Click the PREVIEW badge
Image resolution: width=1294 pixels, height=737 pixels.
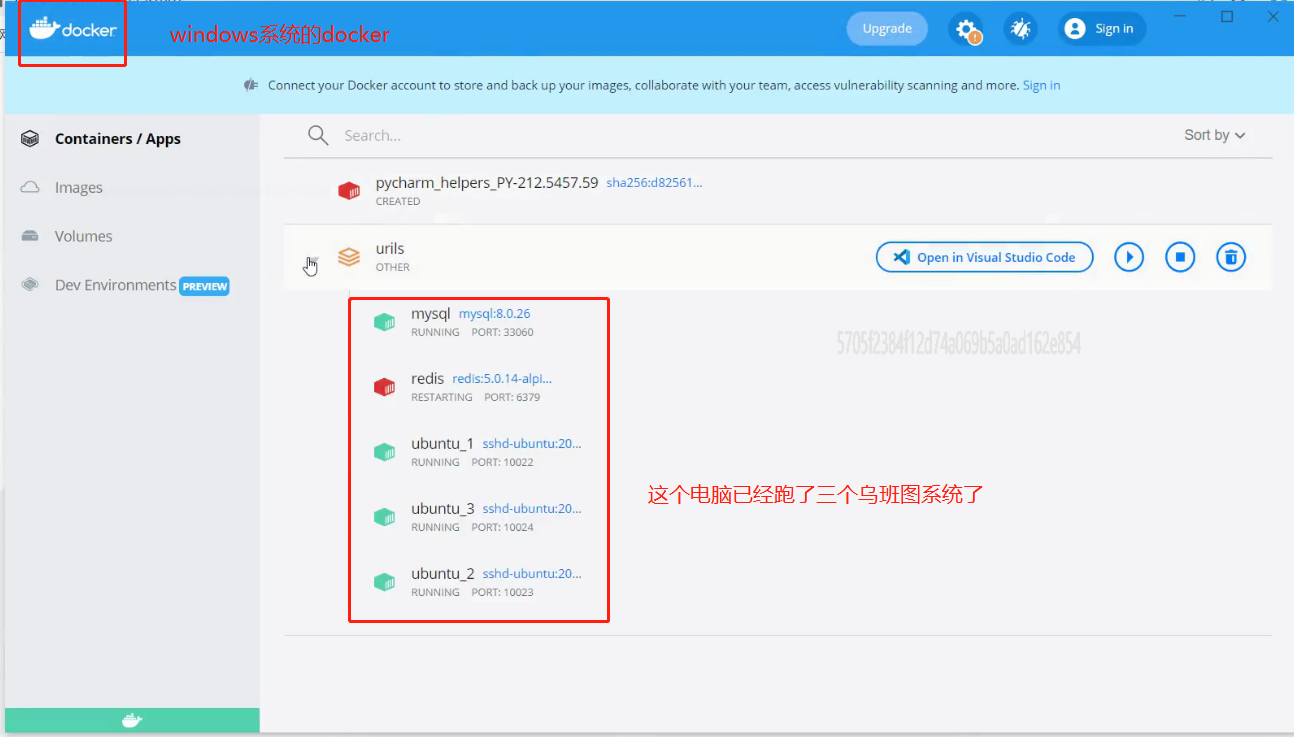pos(205,287)
